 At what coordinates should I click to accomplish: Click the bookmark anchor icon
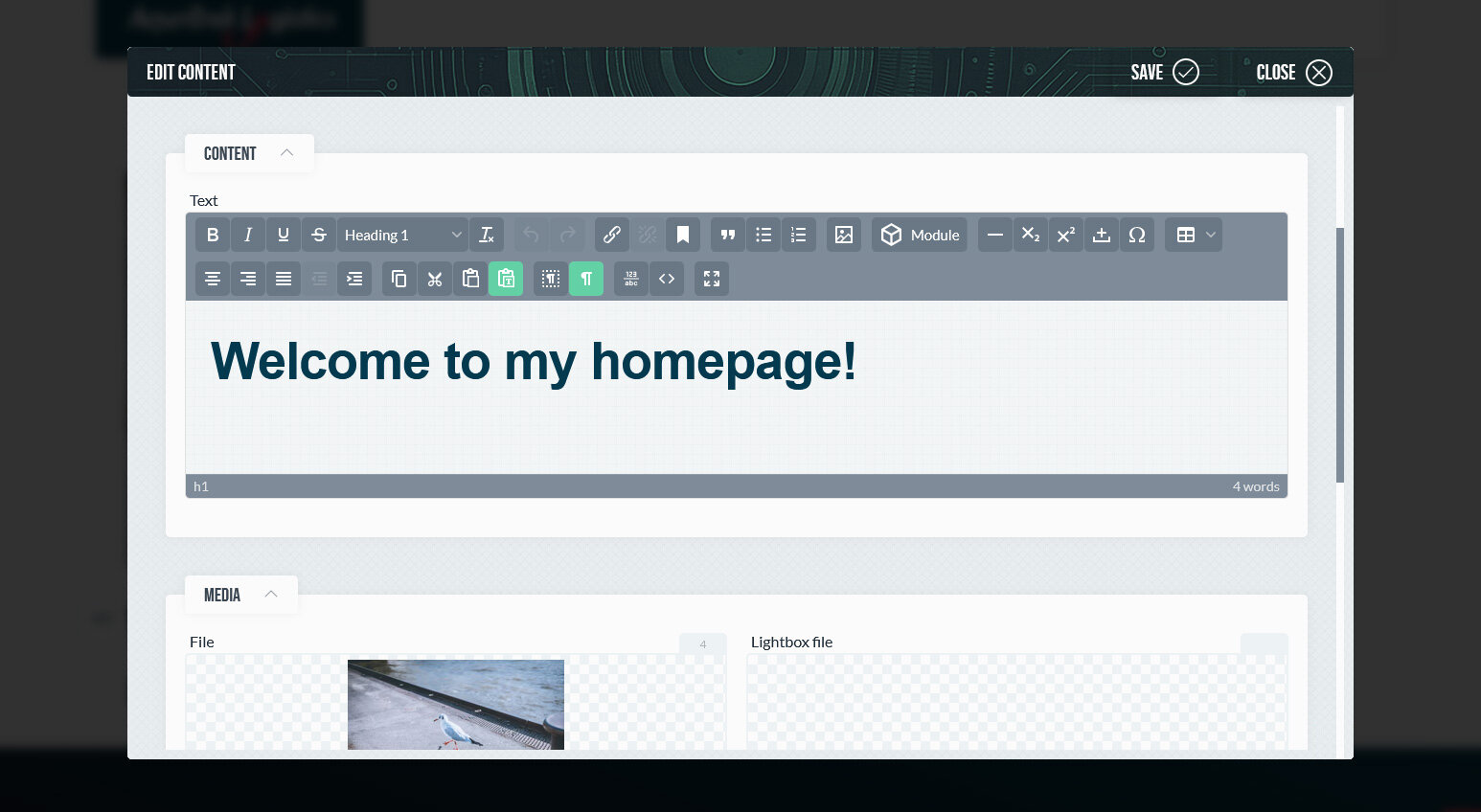pos(683,235)
